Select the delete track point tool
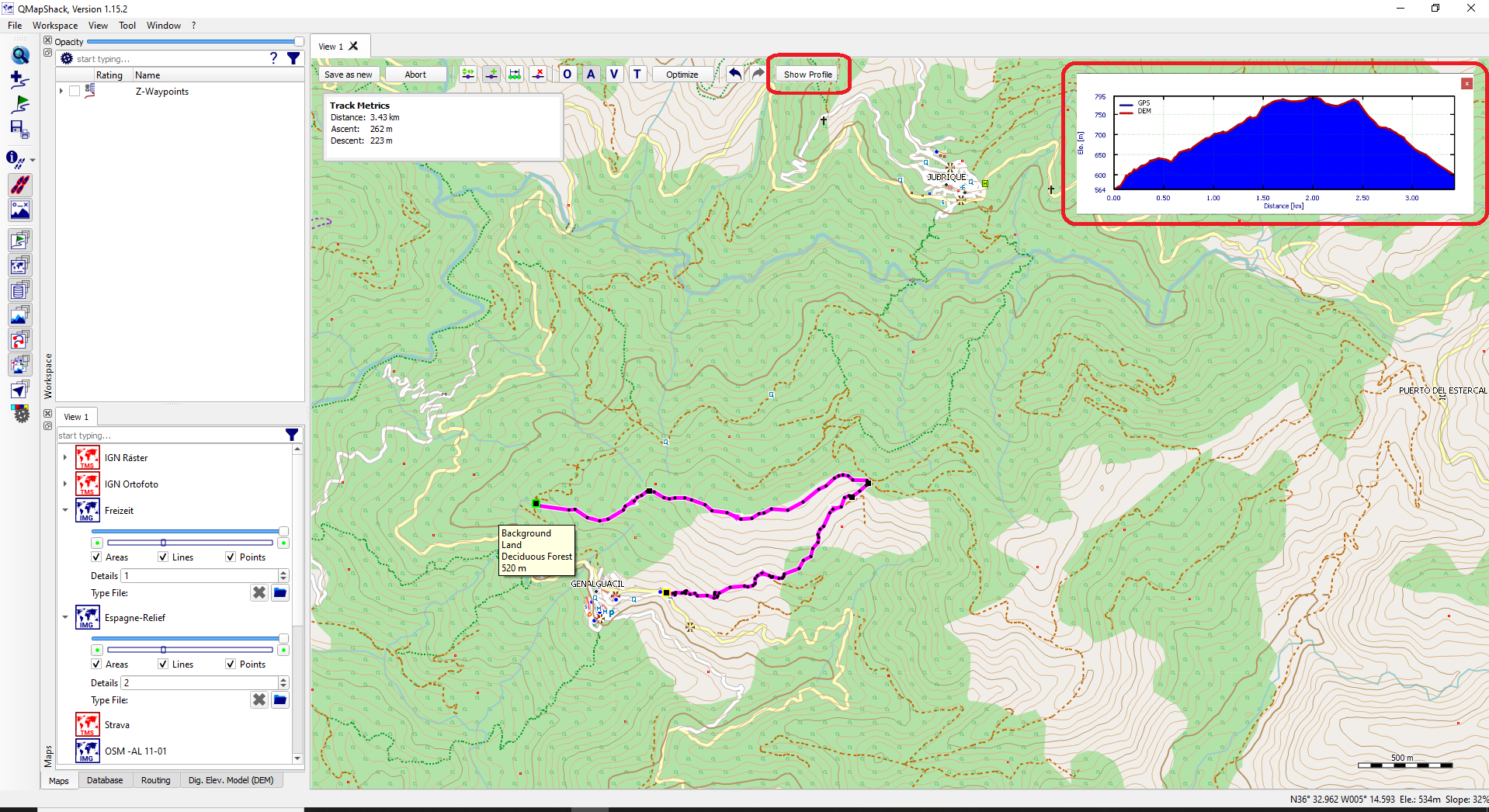Image resolution: width=1489 pixels, height=812 pixels. tap(538, 74)
